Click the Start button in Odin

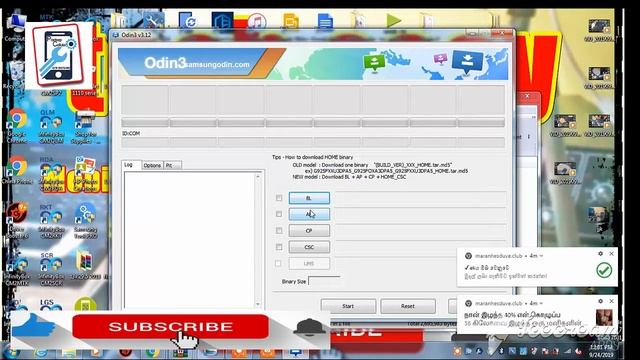coord(348,306)
